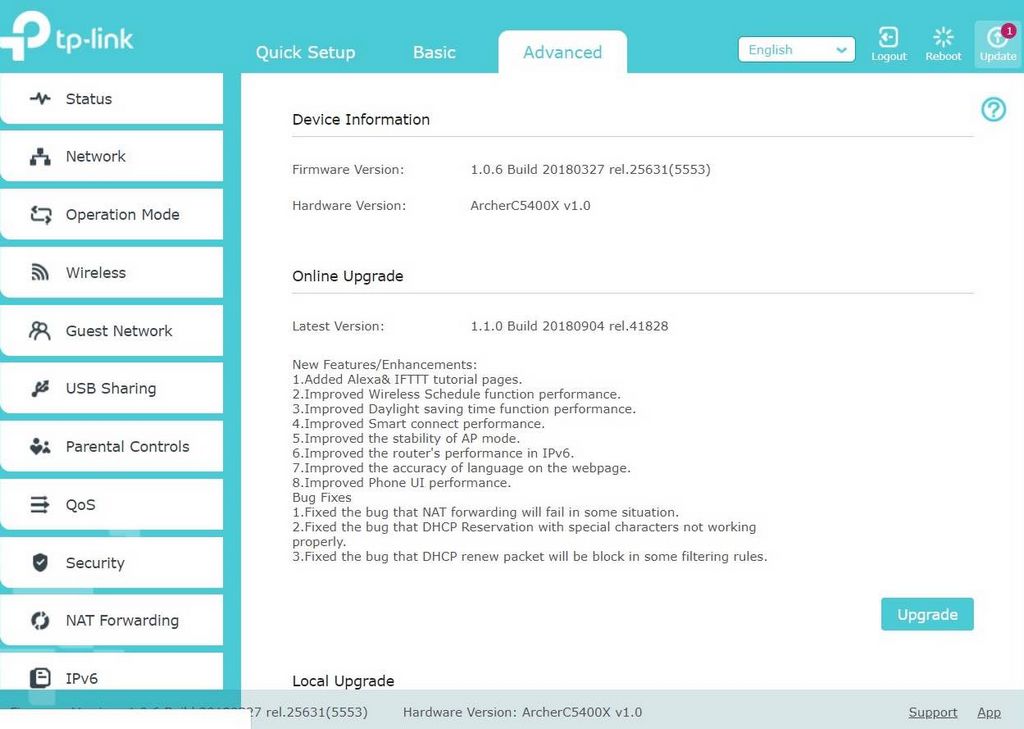
Task: Open the Update notification icon
Action: [x=998, y=43]
